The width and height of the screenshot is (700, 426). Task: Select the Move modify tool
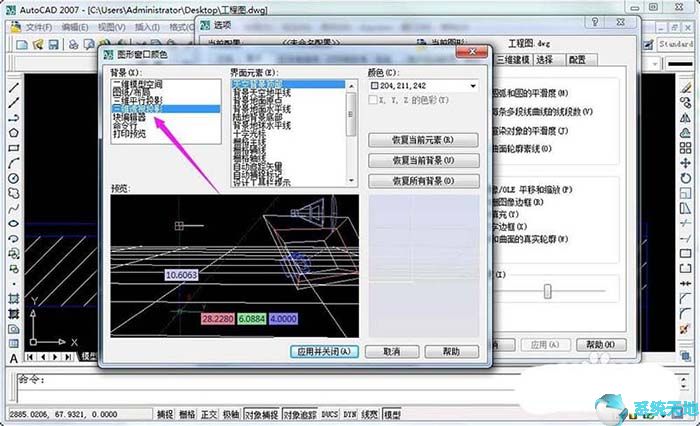tap(685, 163)
